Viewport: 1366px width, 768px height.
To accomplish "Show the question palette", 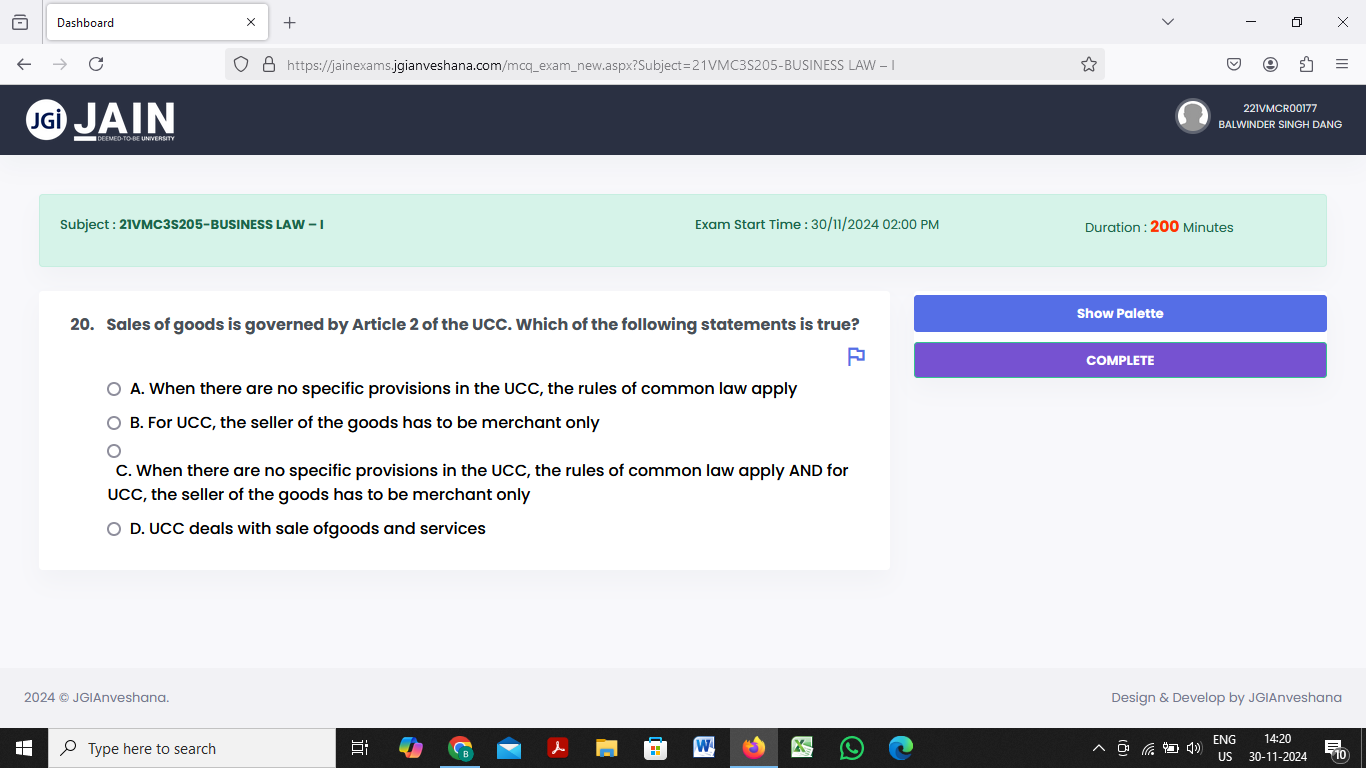I will pos(1119,313).
